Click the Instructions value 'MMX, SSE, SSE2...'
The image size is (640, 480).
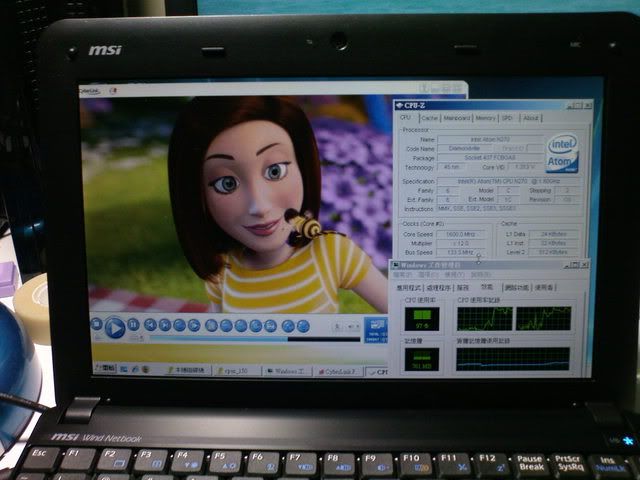coord(509,209)
